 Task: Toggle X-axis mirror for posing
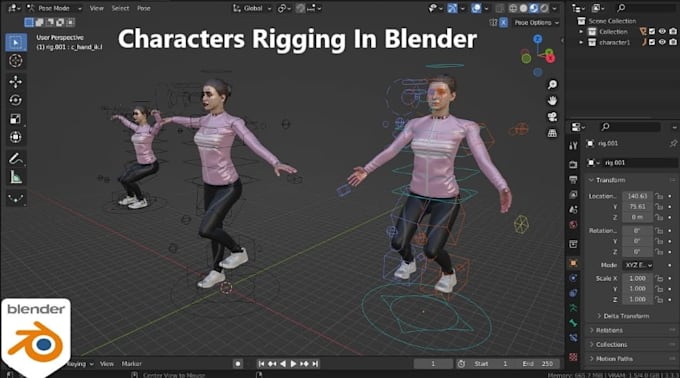[x=503, y=23]
